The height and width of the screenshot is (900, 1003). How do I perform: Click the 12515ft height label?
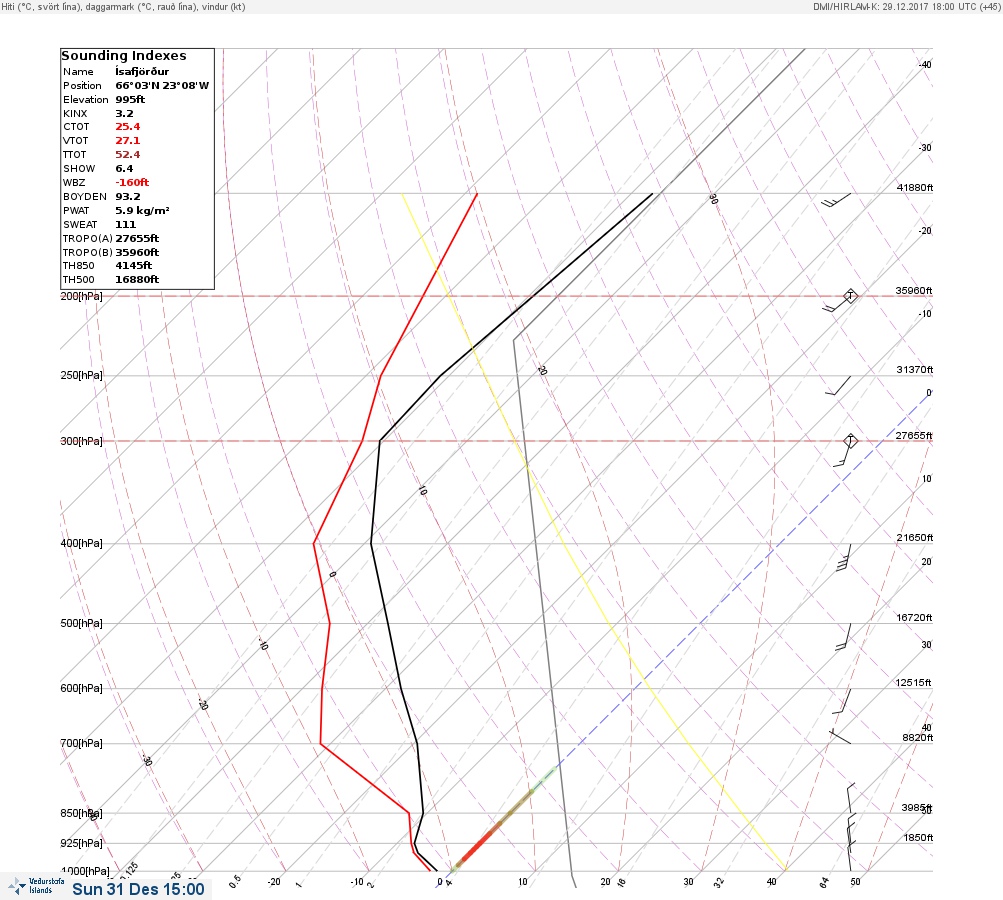[x=914, y=683]
